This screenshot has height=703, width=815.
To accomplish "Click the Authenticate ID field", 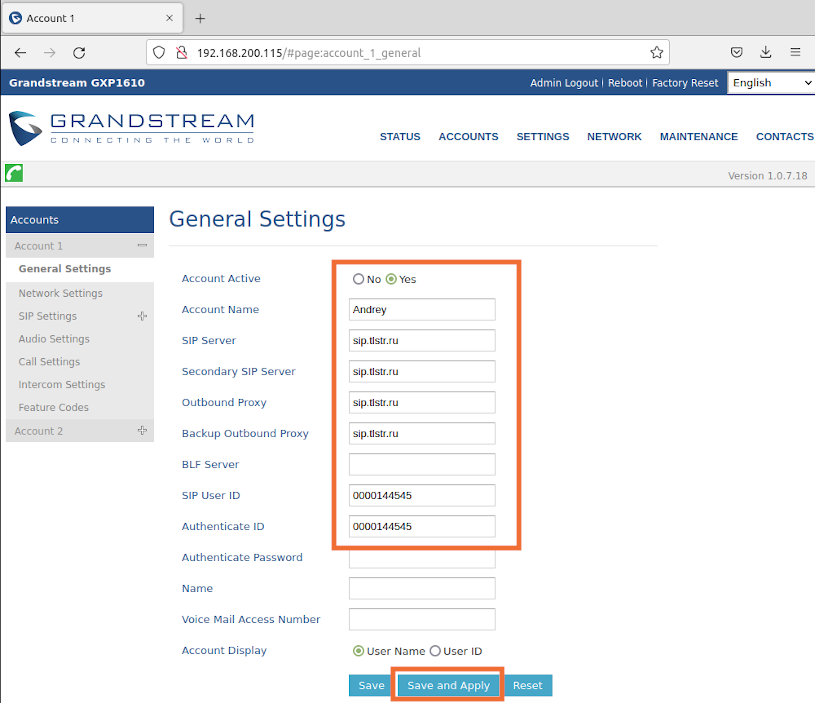I will 422,526.
